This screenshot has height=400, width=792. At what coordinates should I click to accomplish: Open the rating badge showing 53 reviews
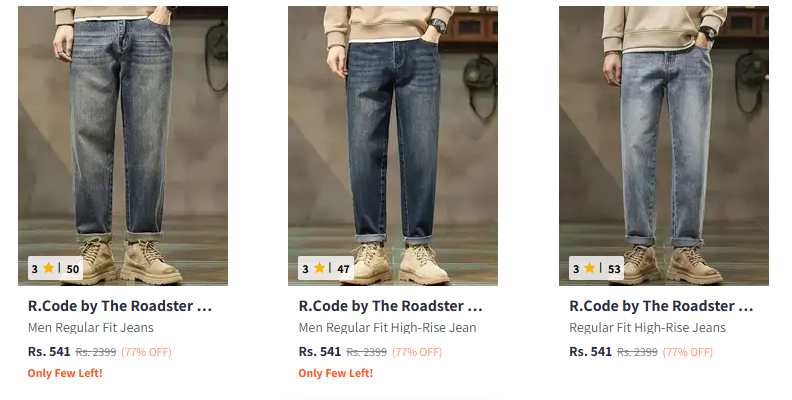click(597, 268)
